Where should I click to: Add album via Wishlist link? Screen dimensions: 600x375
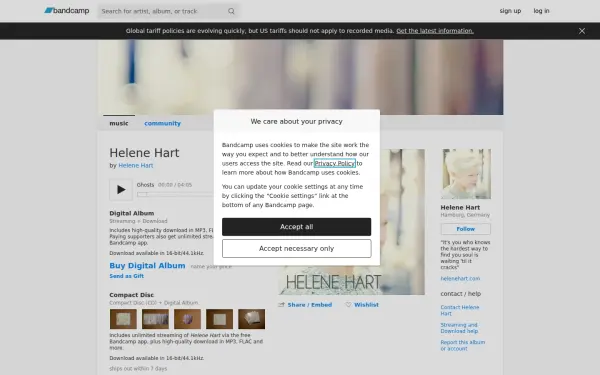click(x=366, y=305)
